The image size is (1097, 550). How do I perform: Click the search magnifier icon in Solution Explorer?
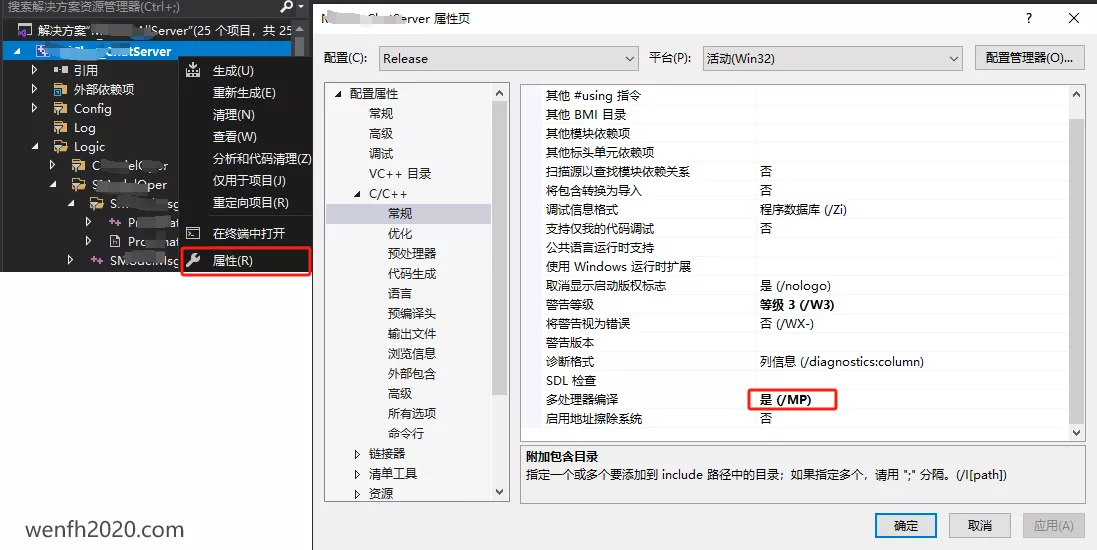coord(287,6)
